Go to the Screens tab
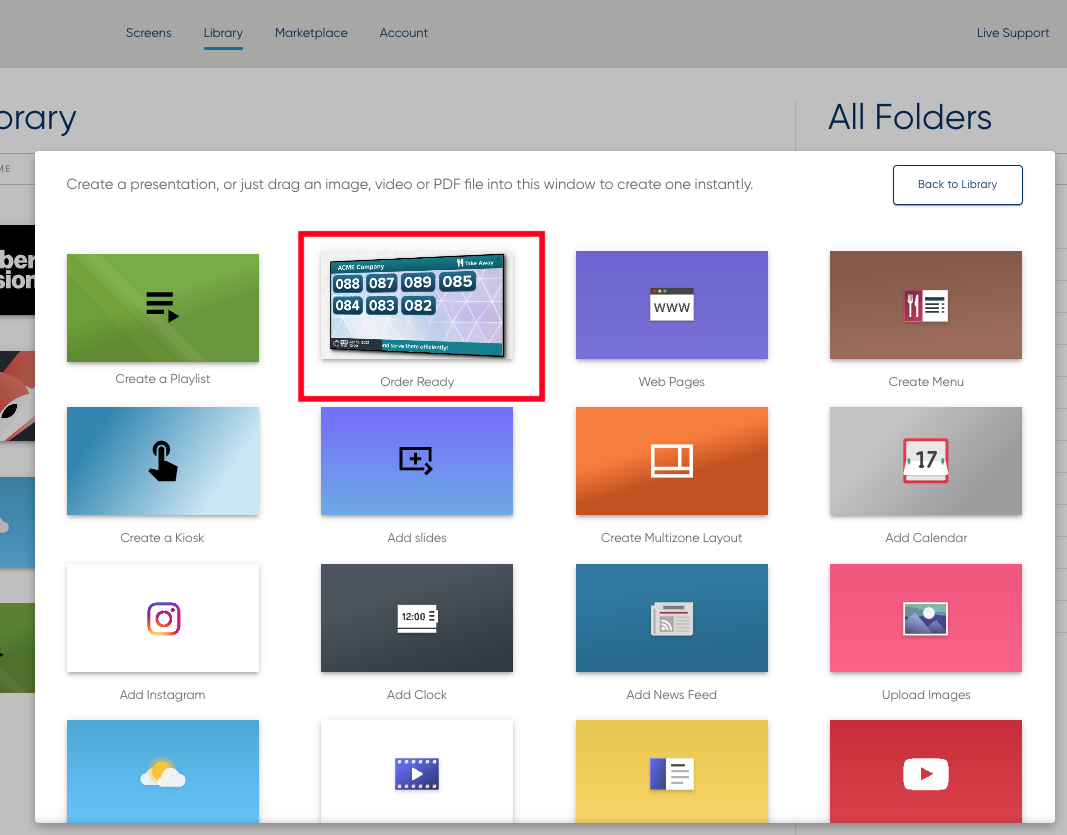1067x835 pixels. coord(149,33)
